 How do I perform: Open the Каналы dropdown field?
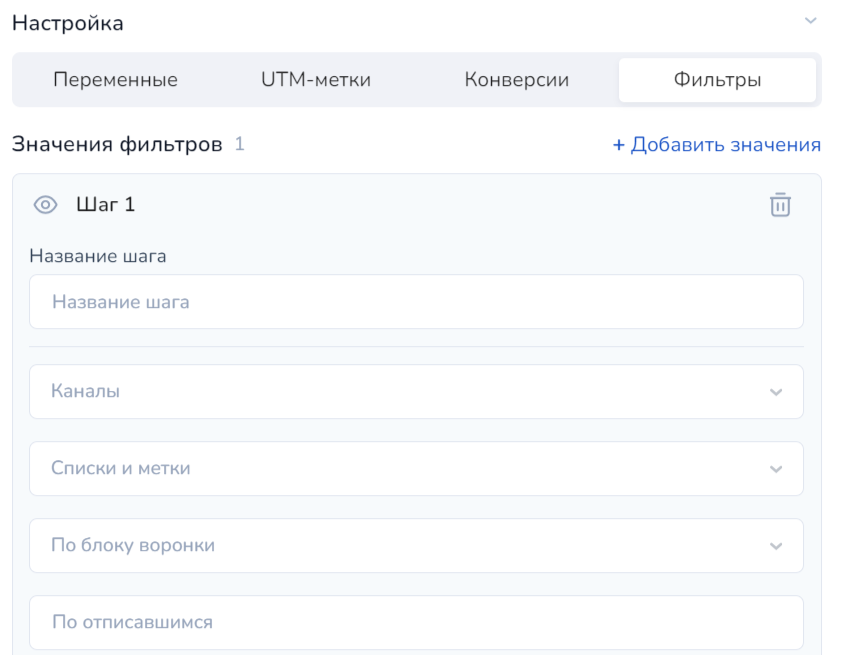tap(400, 392)
